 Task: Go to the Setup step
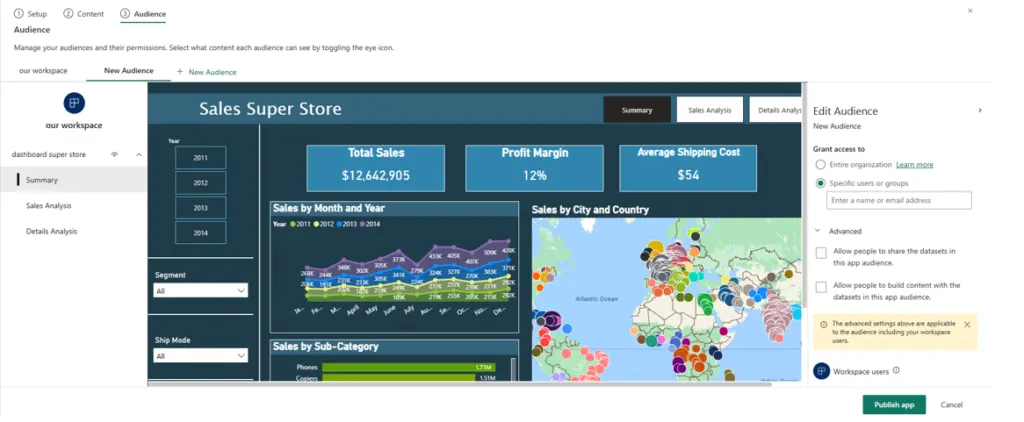pyautogui.click(x=30, y=14)
